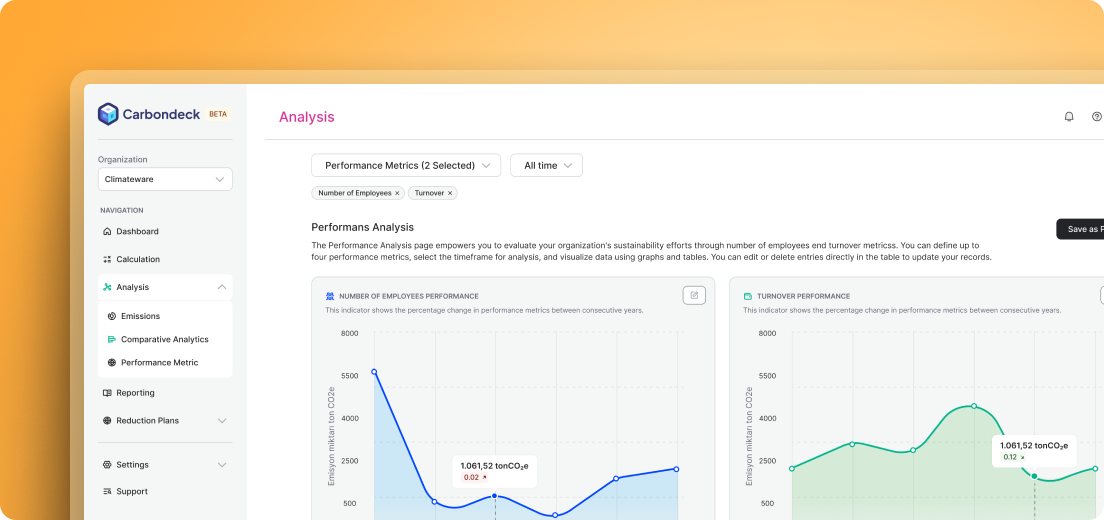Screen dimensions: 1104x520
Task: Collapse the Analysis navigation section
Action: click(x=221, y=288)
